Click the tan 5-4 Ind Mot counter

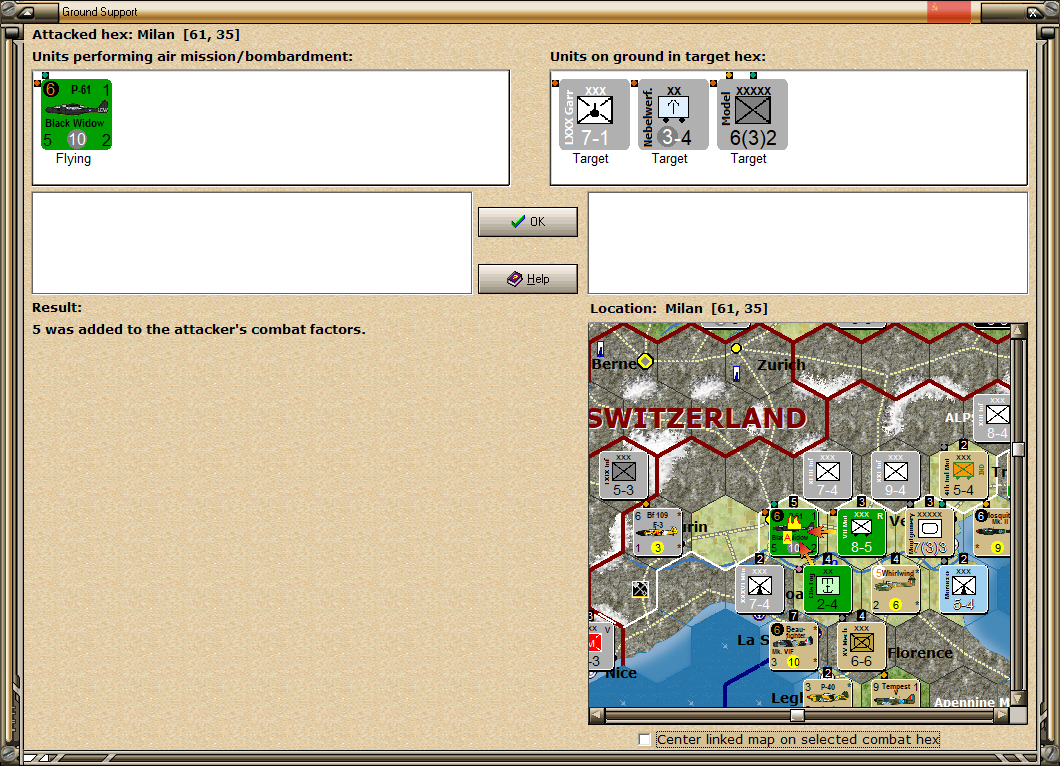pyautogui.click(x=963, y=475)
